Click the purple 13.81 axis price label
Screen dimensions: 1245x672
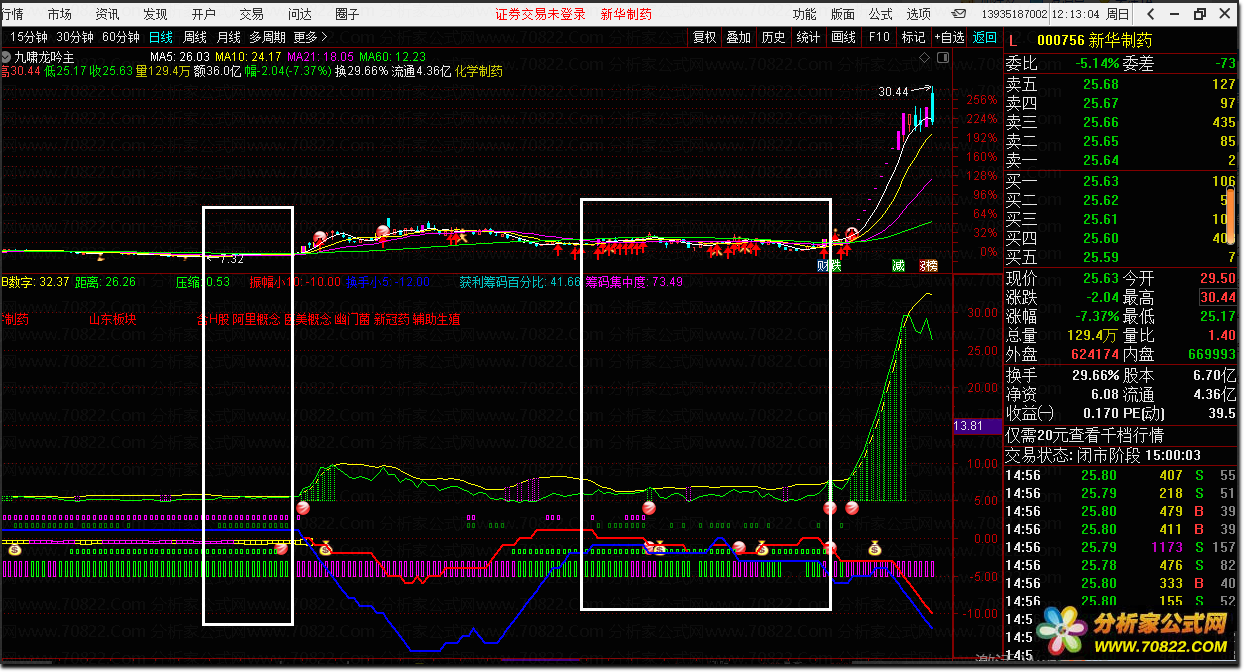coord(976,426)
